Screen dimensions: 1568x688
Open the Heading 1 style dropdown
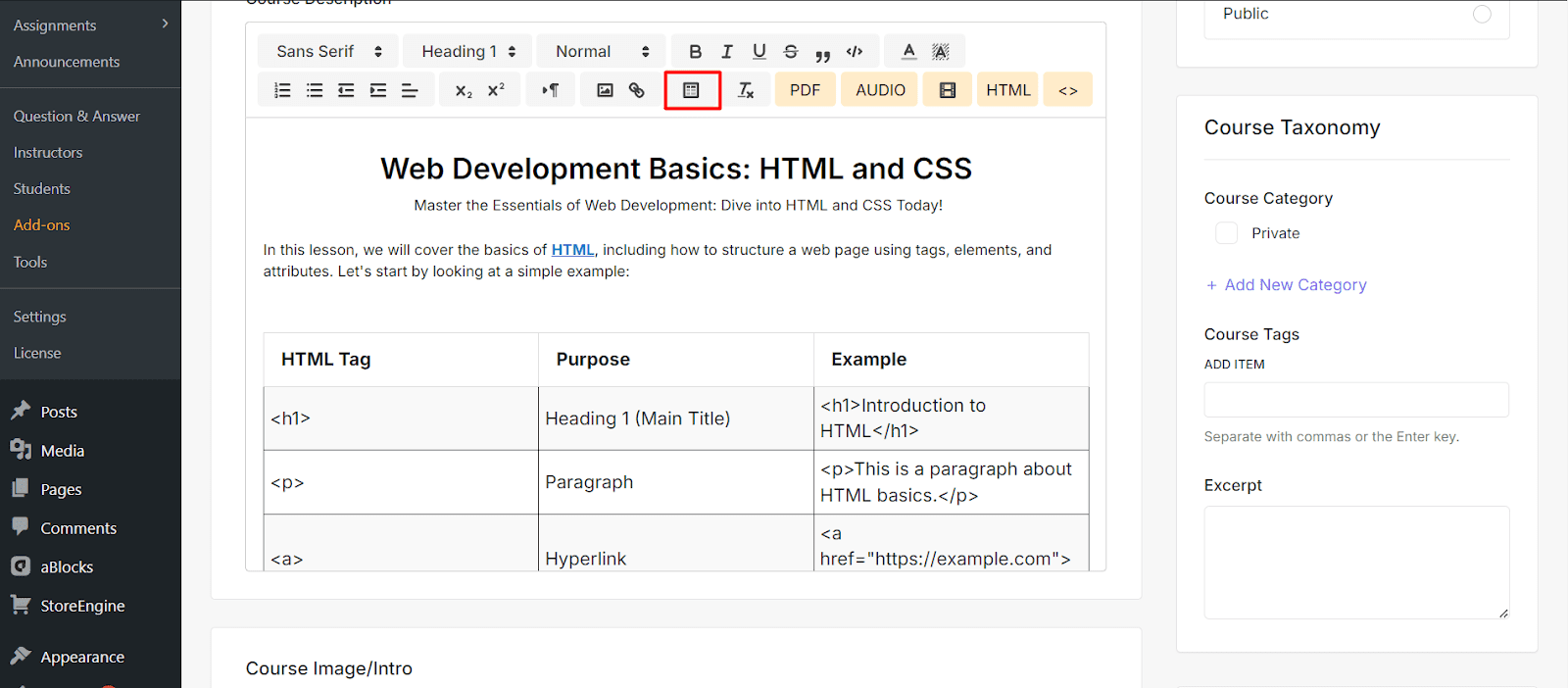point(467,52)
